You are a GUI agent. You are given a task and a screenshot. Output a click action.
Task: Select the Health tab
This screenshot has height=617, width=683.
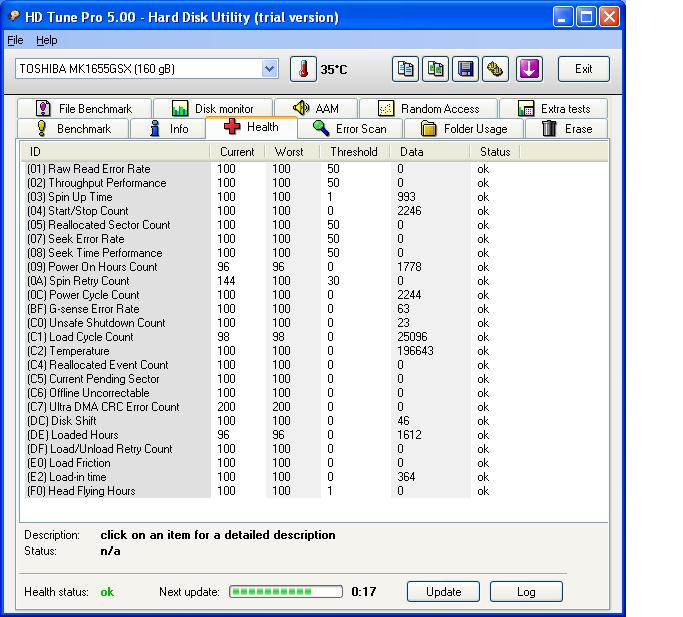click(x=251, y=127)
